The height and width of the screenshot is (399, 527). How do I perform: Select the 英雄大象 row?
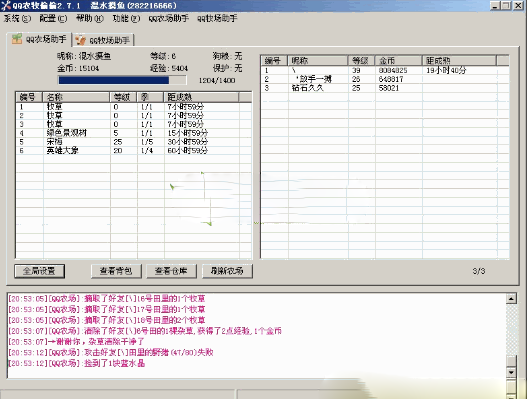[x=133, y=151]
